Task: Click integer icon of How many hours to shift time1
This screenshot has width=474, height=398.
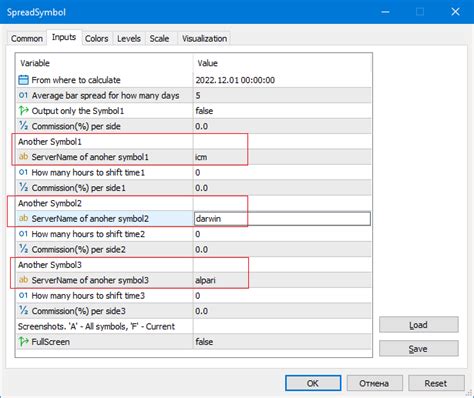Action: coord(23,172)
